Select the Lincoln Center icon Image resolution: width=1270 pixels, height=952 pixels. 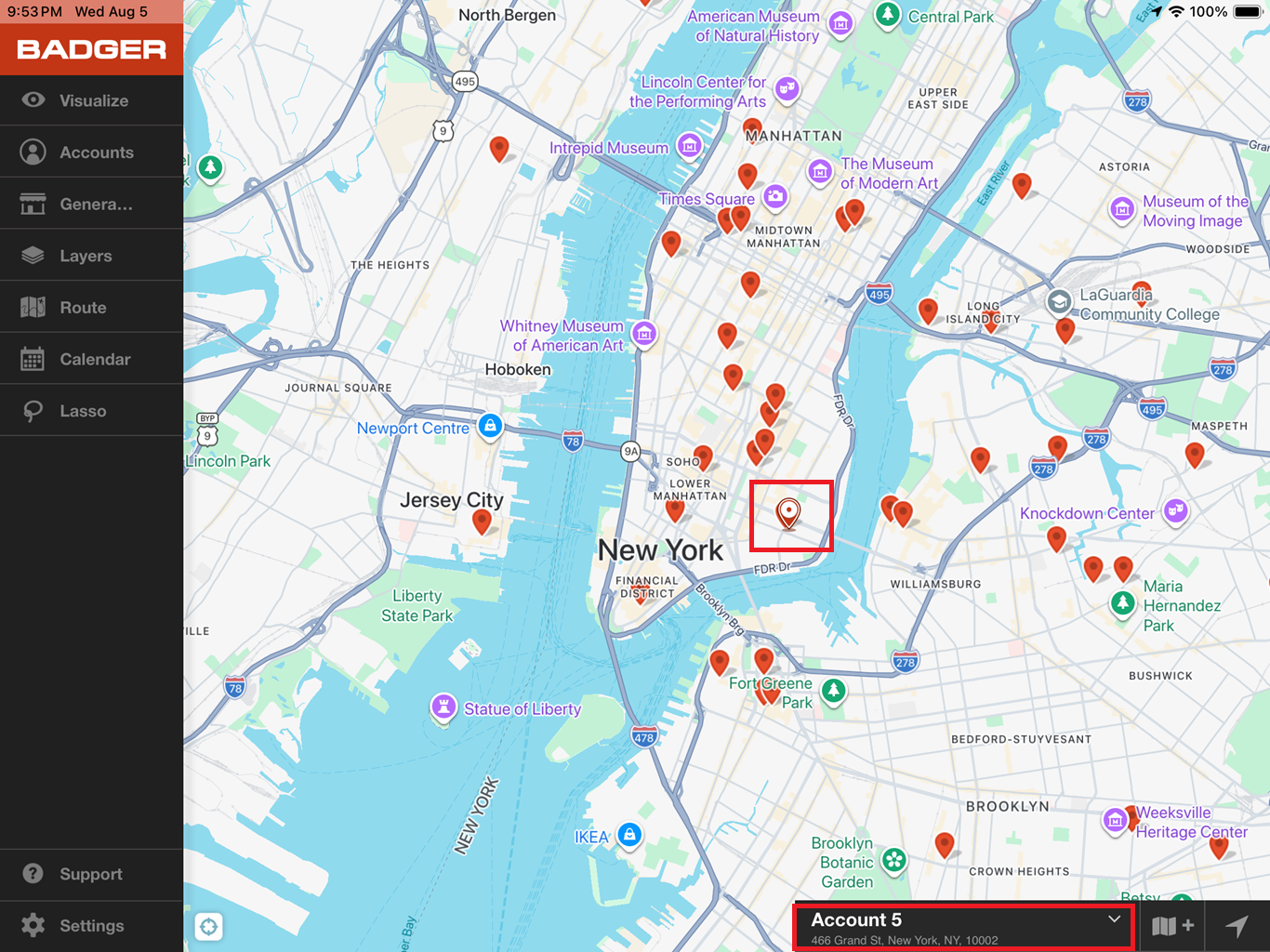[787, 89]
